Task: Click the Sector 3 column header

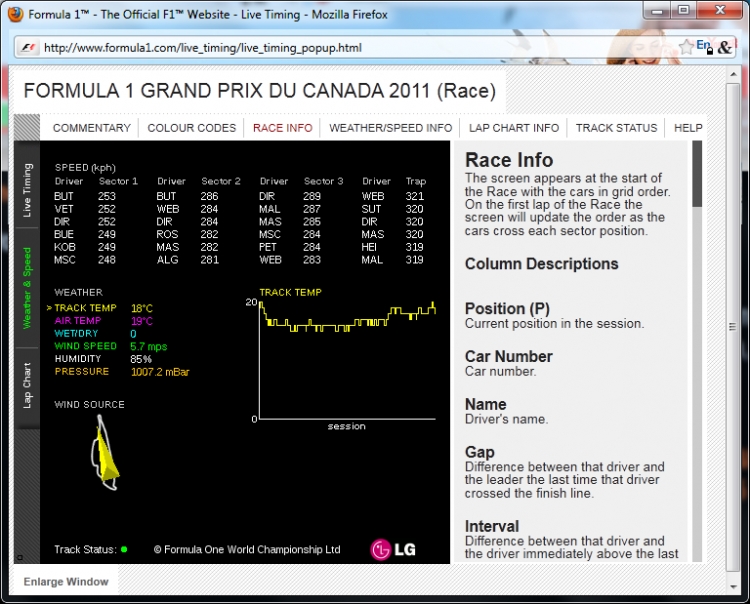Action: [x=323, y=181]
